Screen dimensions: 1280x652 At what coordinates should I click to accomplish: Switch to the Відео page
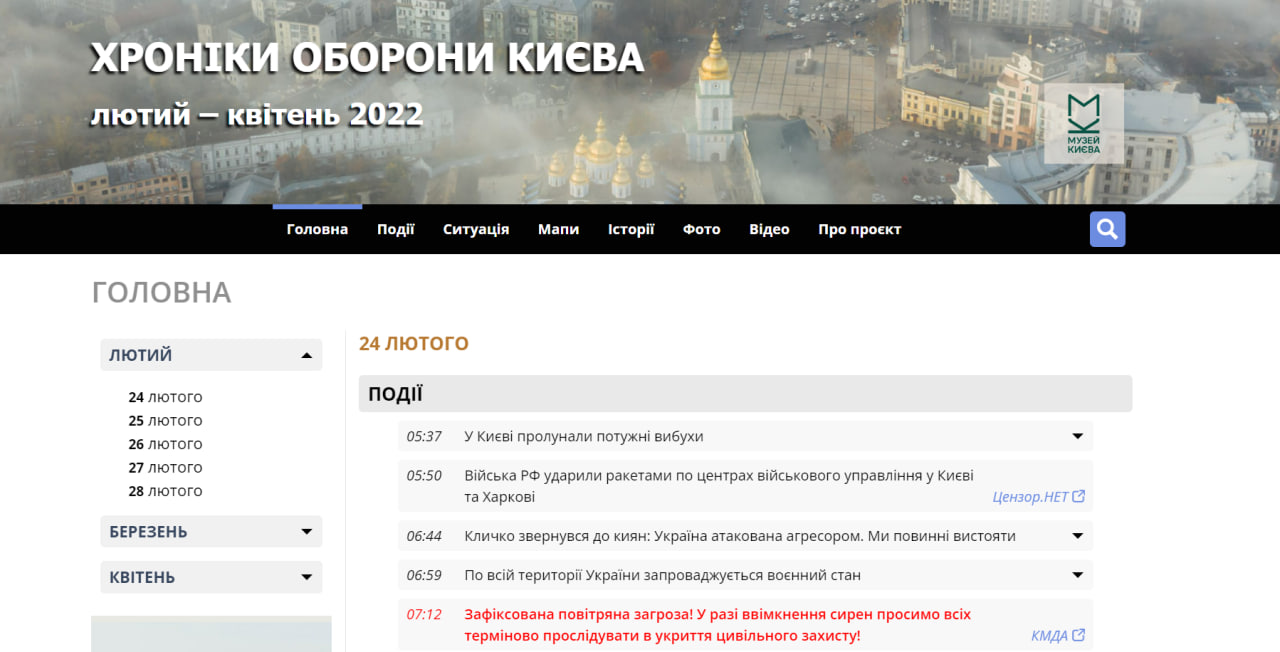click(x=769, y=229)
